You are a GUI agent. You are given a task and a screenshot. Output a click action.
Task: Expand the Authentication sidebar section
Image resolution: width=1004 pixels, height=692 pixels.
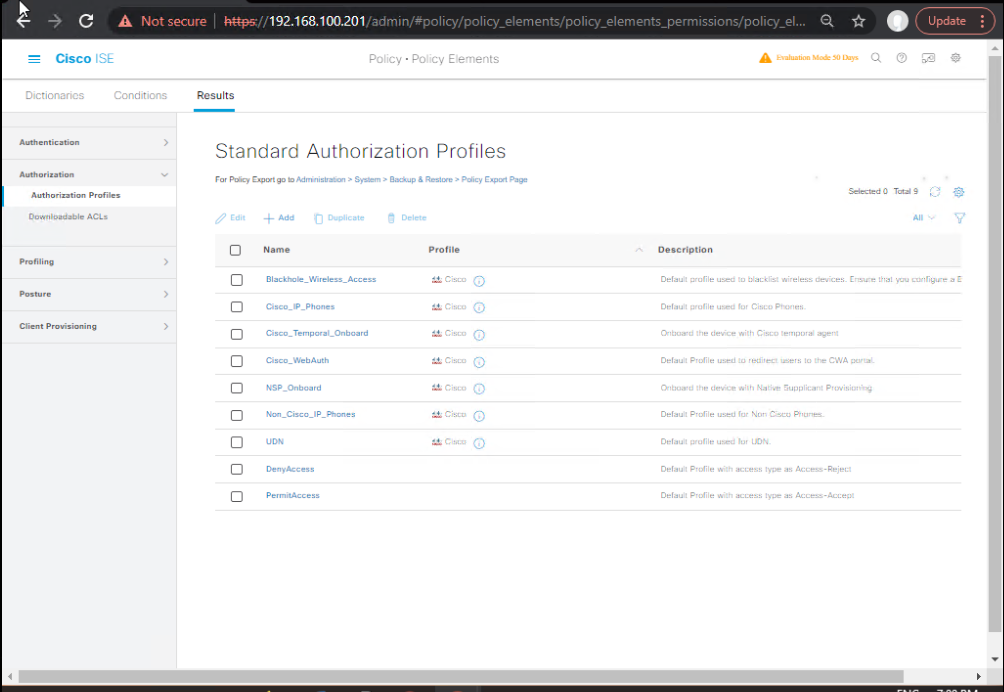pos(166,142)
